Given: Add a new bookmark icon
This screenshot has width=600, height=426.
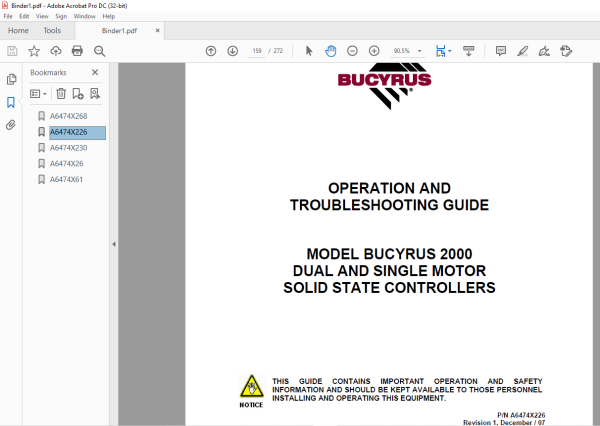Looking at the screenshot, I should tap(78, 93).
